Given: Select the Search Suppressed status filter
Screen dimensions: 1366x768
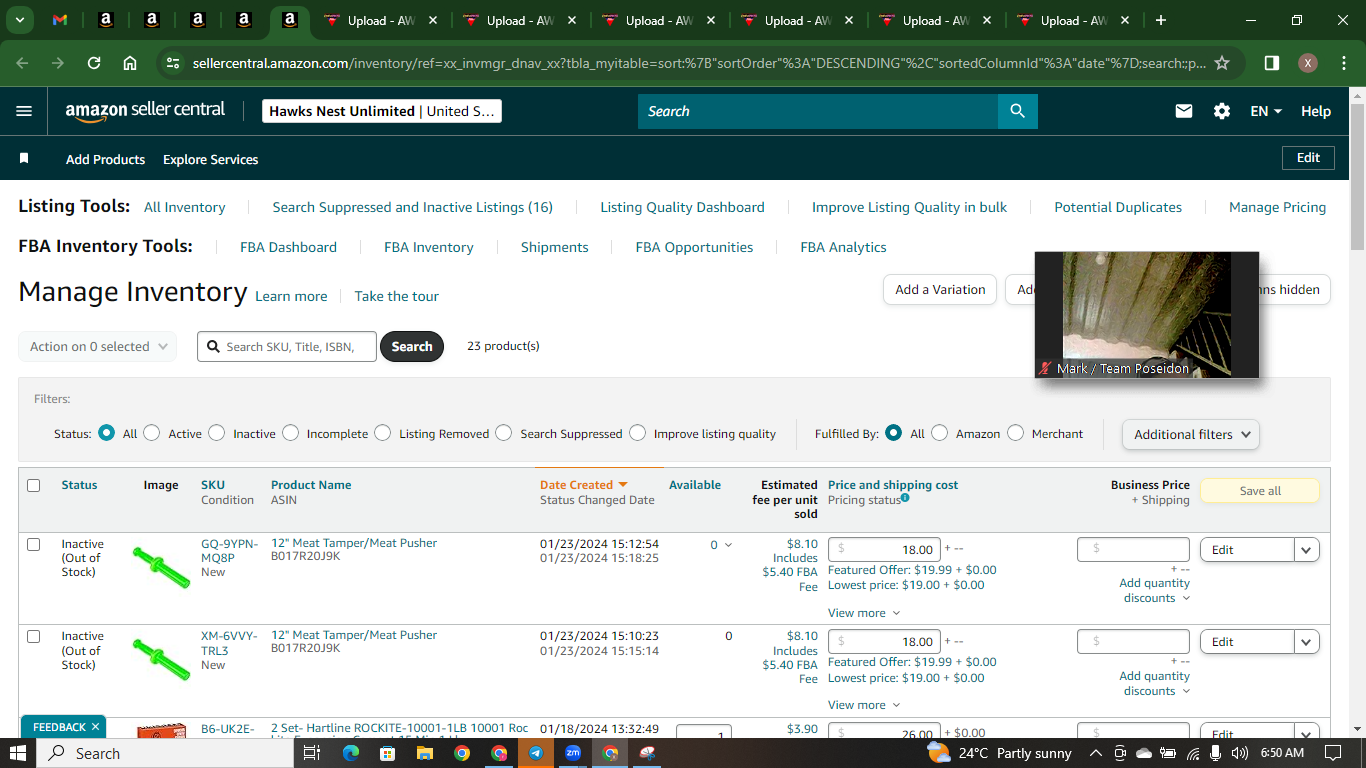Looking at the screenshot, I should click(x=504, y=433).
